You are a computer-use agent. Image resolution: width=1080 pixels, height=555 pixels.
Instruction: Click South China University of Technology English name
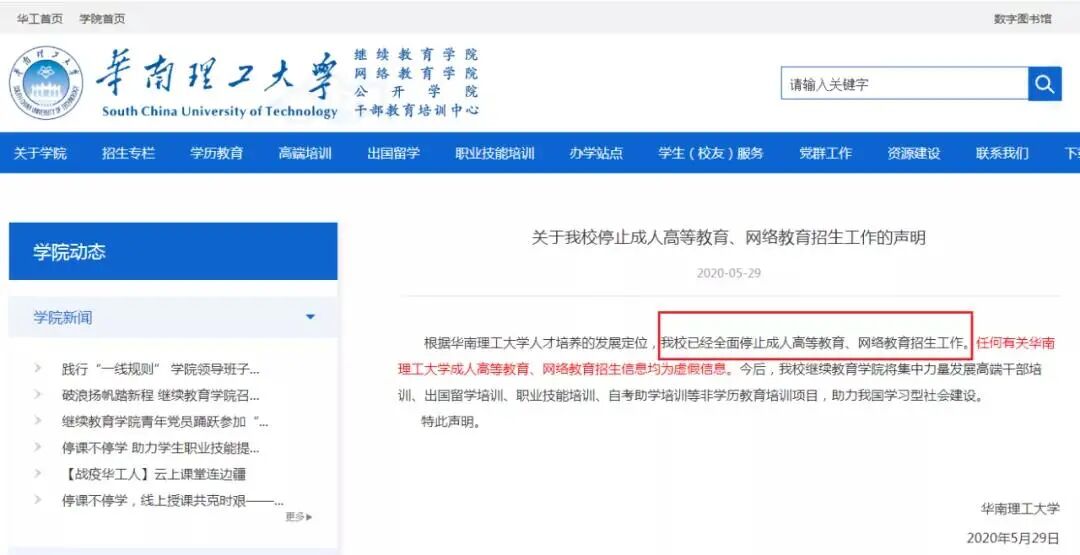[x=220, y=112]
